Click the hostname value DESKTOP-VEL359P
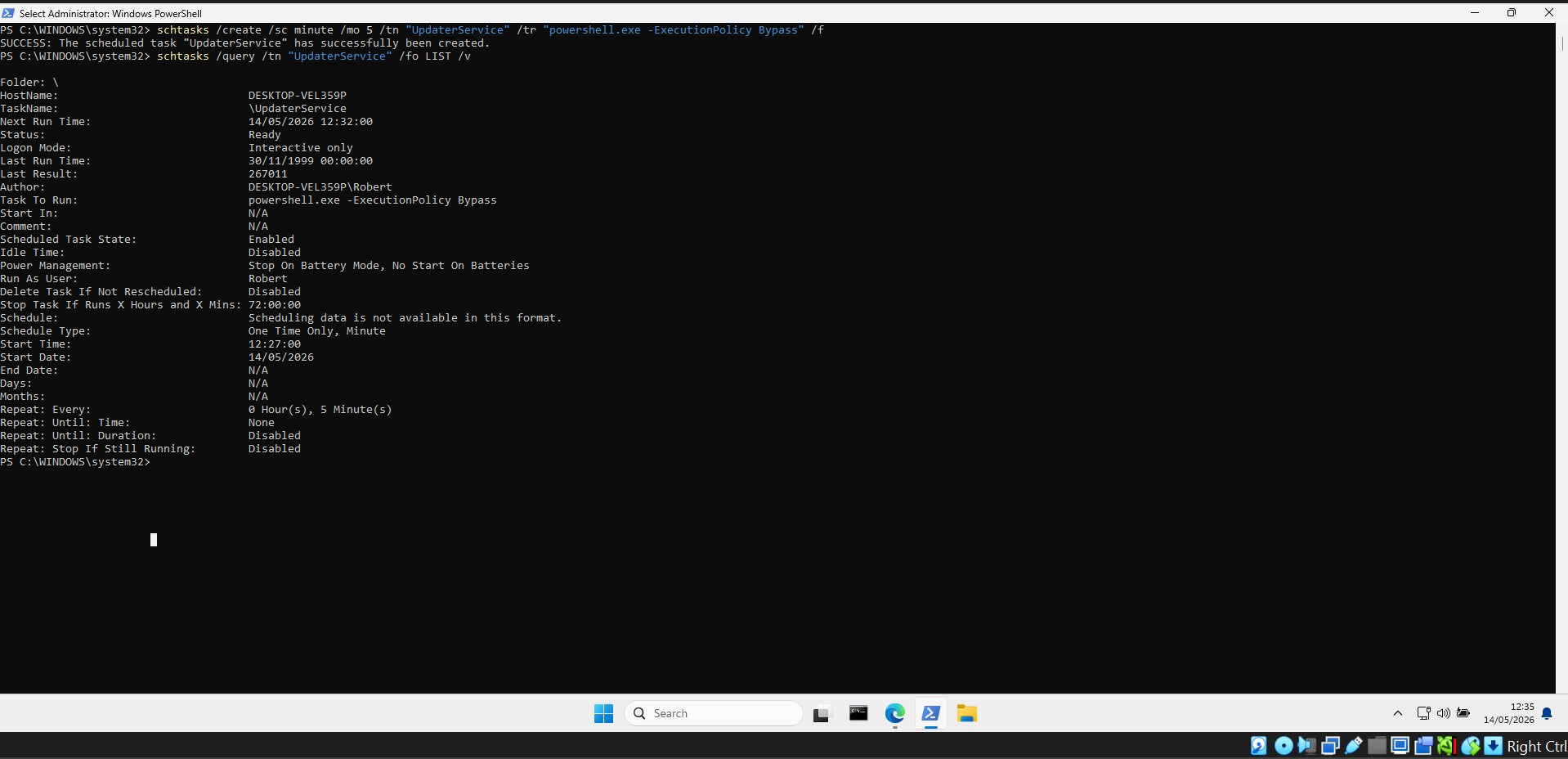 click(298, 96)
